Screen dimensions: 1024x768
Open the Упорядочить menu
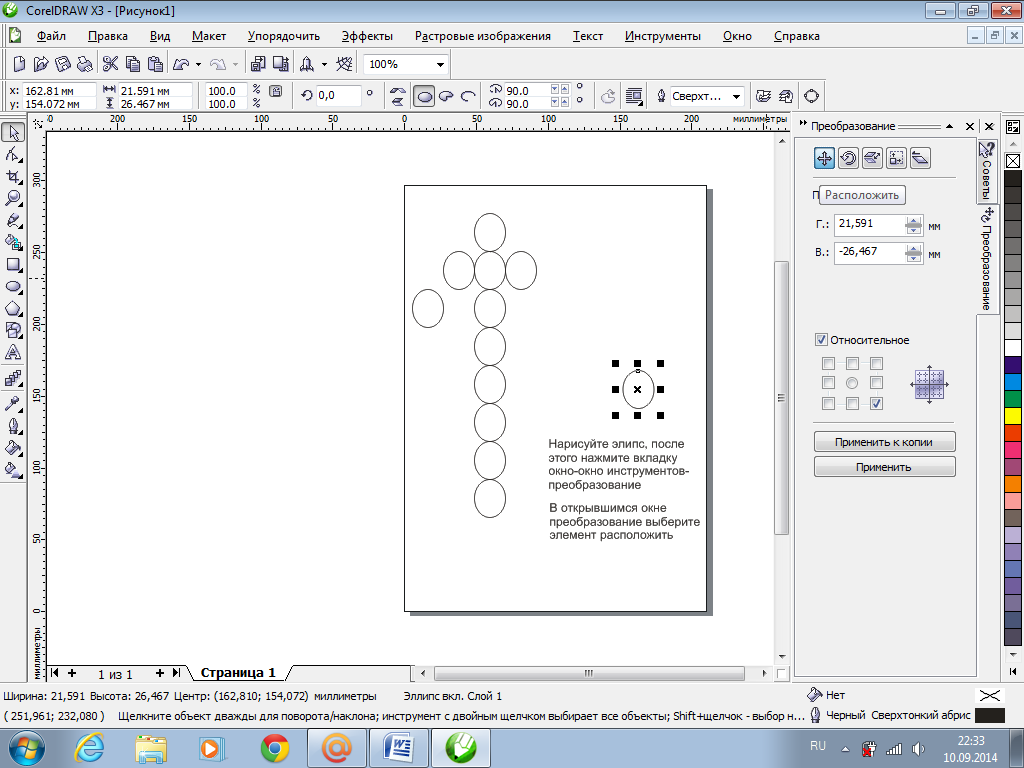283,36
